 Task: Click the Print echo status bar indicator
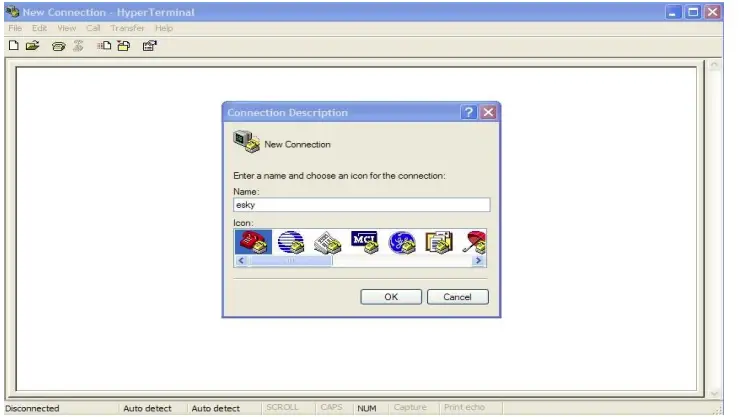(464, 408)
